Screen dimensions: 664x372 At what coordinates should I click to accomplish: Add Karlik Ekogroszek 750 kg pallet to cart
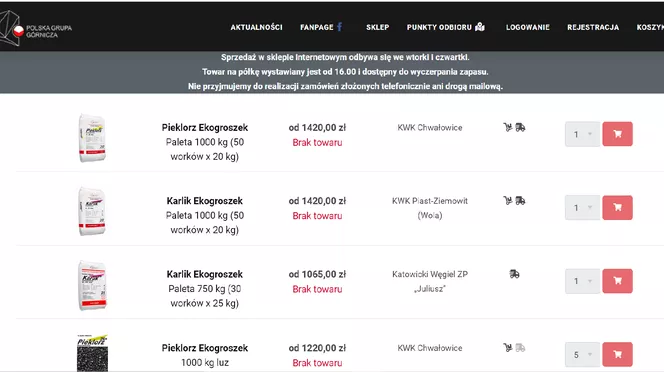(617, 281)
